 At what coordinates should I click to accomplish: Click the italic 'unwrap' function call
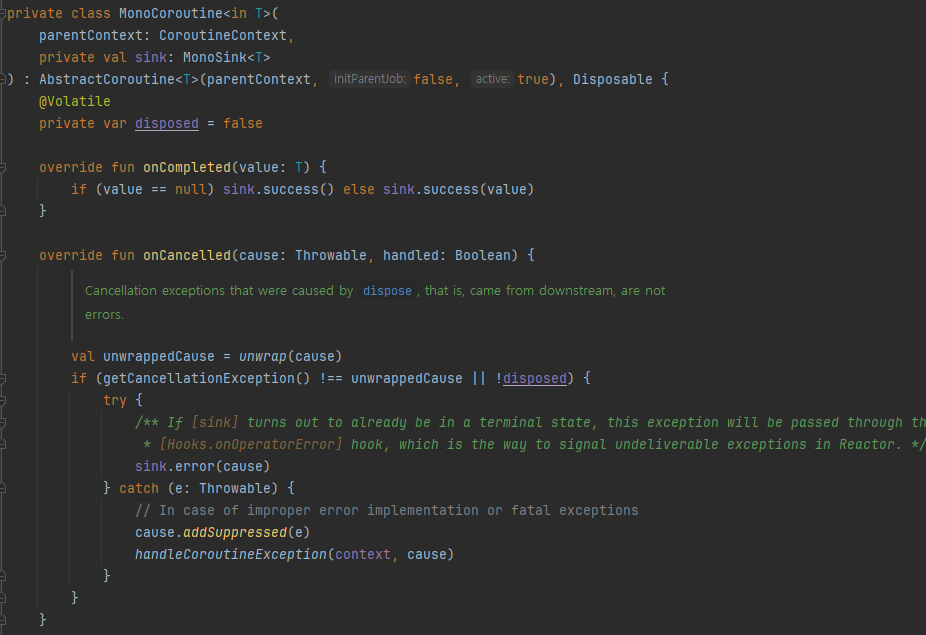pos(262,357)
